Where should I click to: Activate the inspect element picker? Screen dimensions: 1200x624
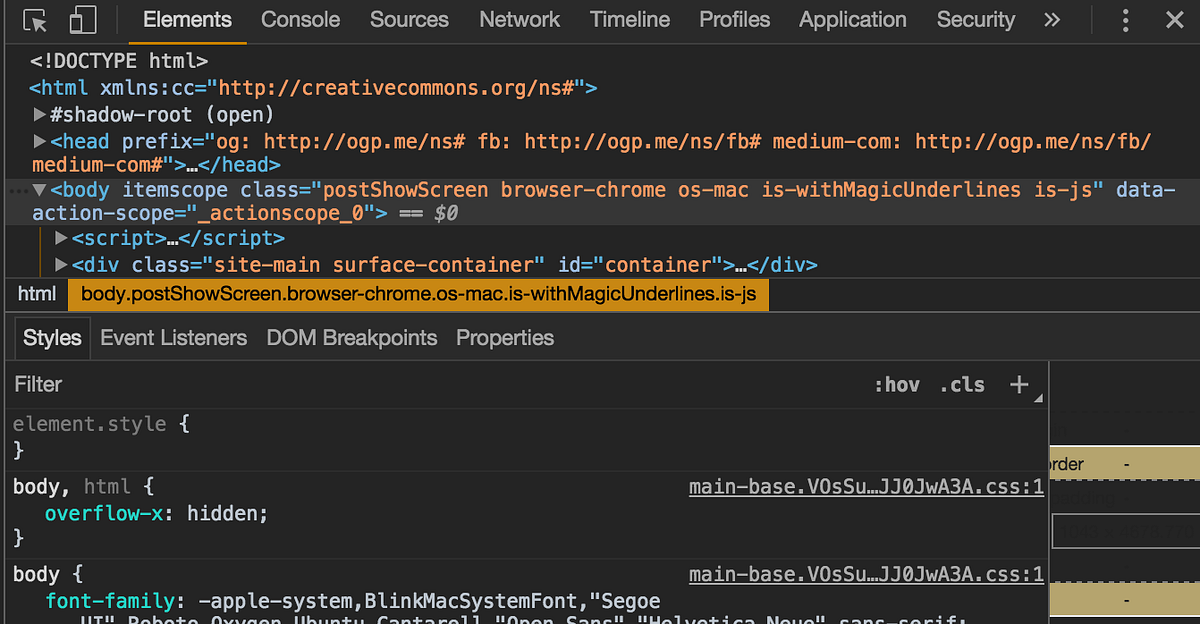pos(33,19)
